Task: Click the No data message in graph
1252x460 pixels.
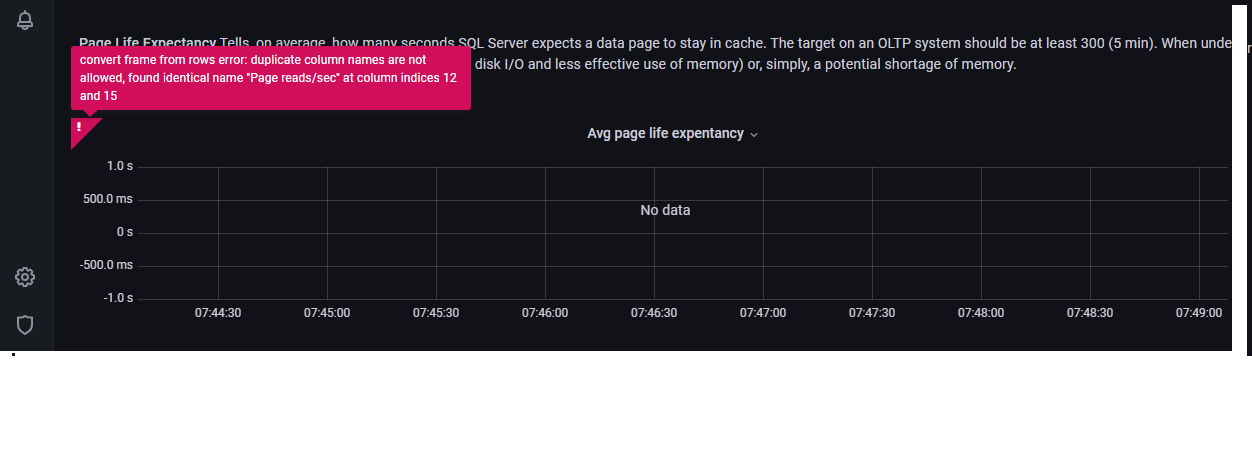Action: [665, 210]
